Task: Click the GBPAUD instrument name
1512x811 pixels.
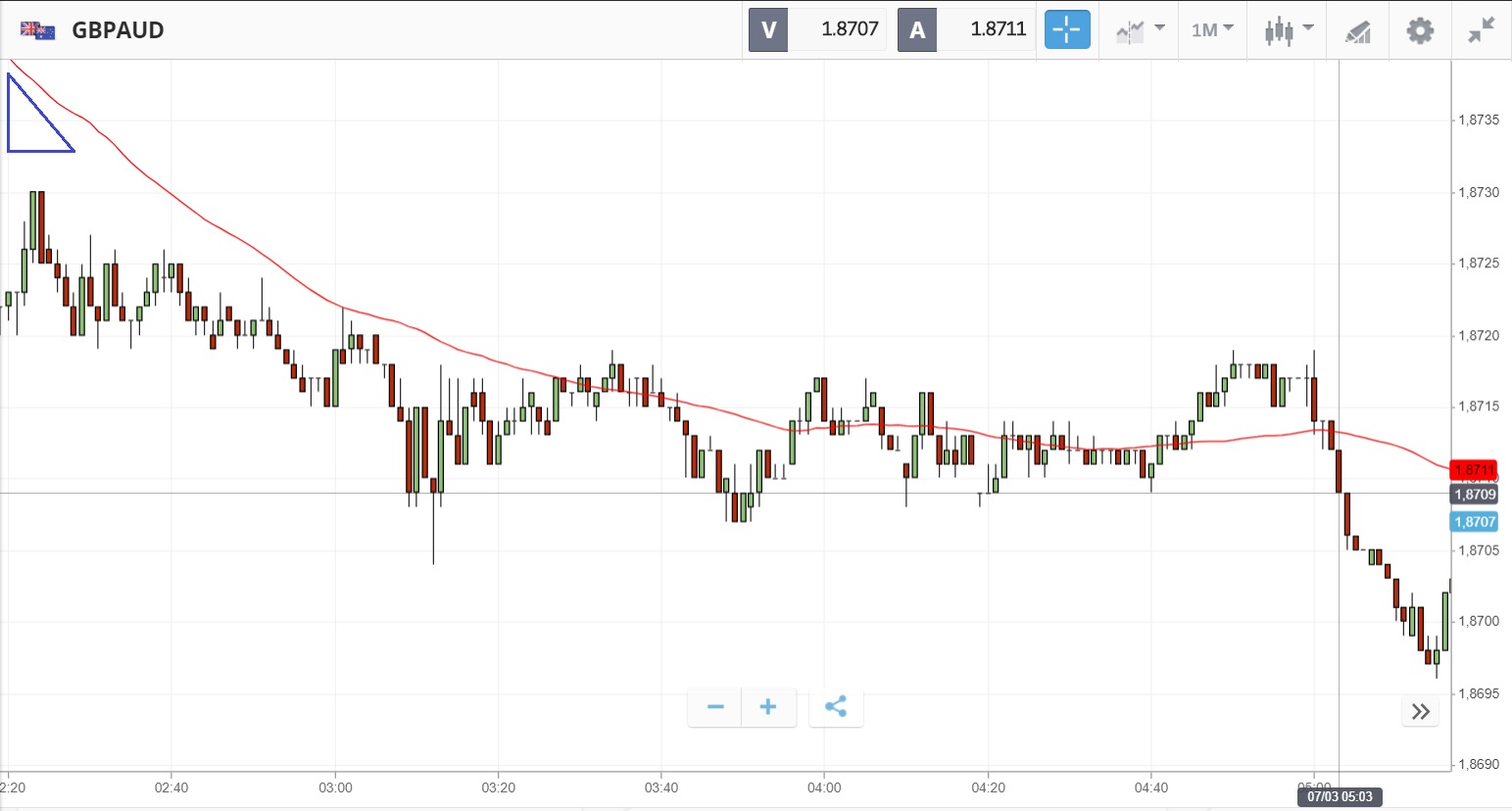Action: 118,30
